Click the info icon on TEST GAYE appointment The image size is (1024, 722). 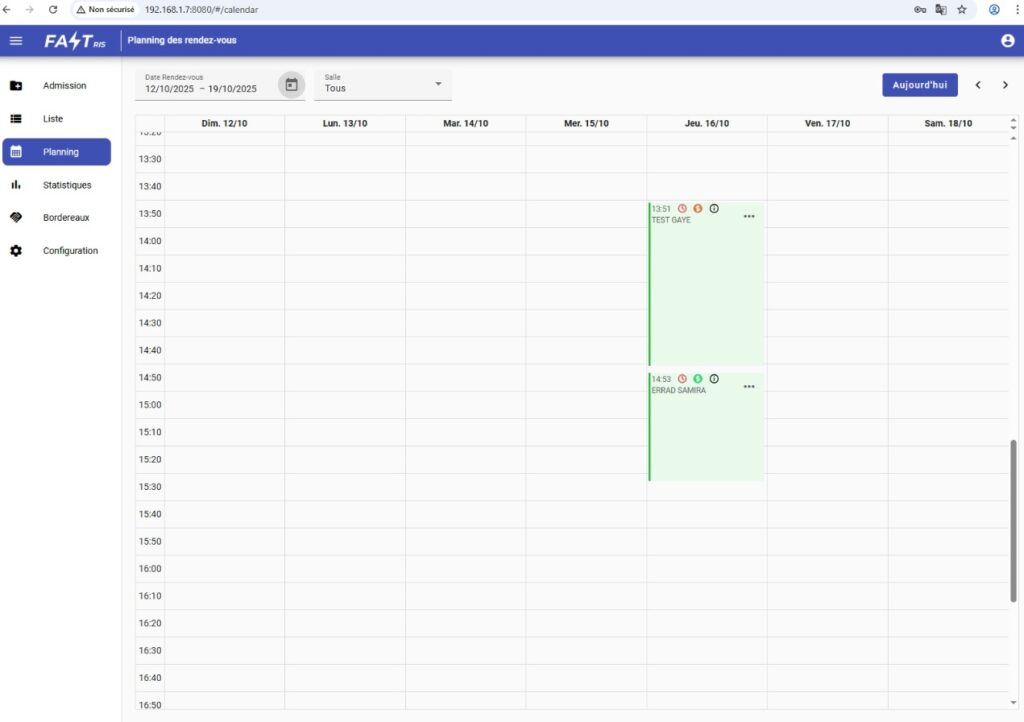point(714,208)
